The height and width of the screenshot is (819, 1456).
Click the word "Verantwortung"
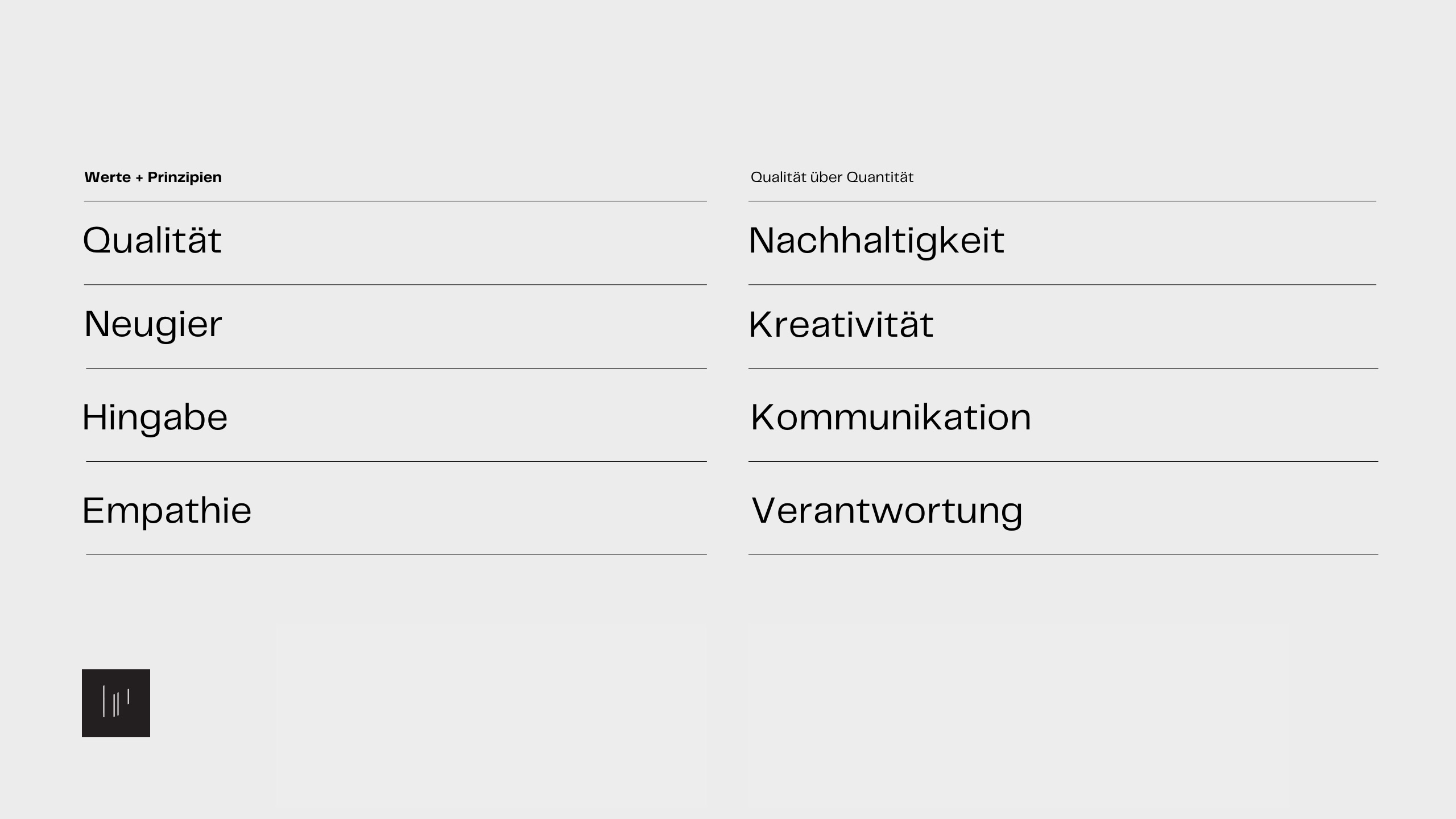point(887,511)
